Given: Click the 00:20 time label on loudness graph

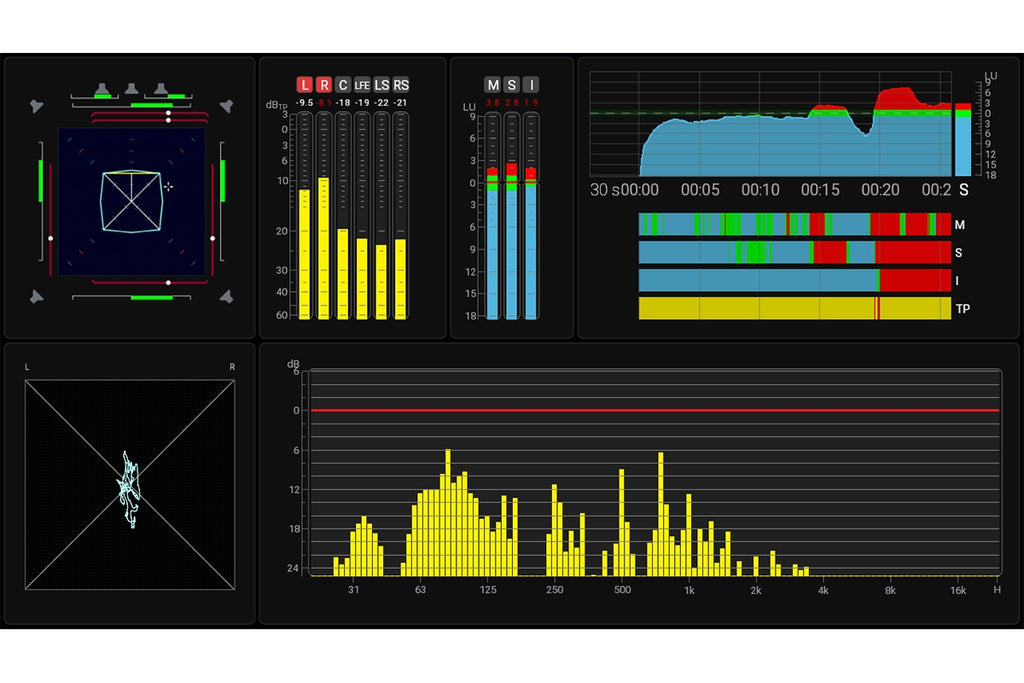Looking at the screenshot, I should [880, 190].
